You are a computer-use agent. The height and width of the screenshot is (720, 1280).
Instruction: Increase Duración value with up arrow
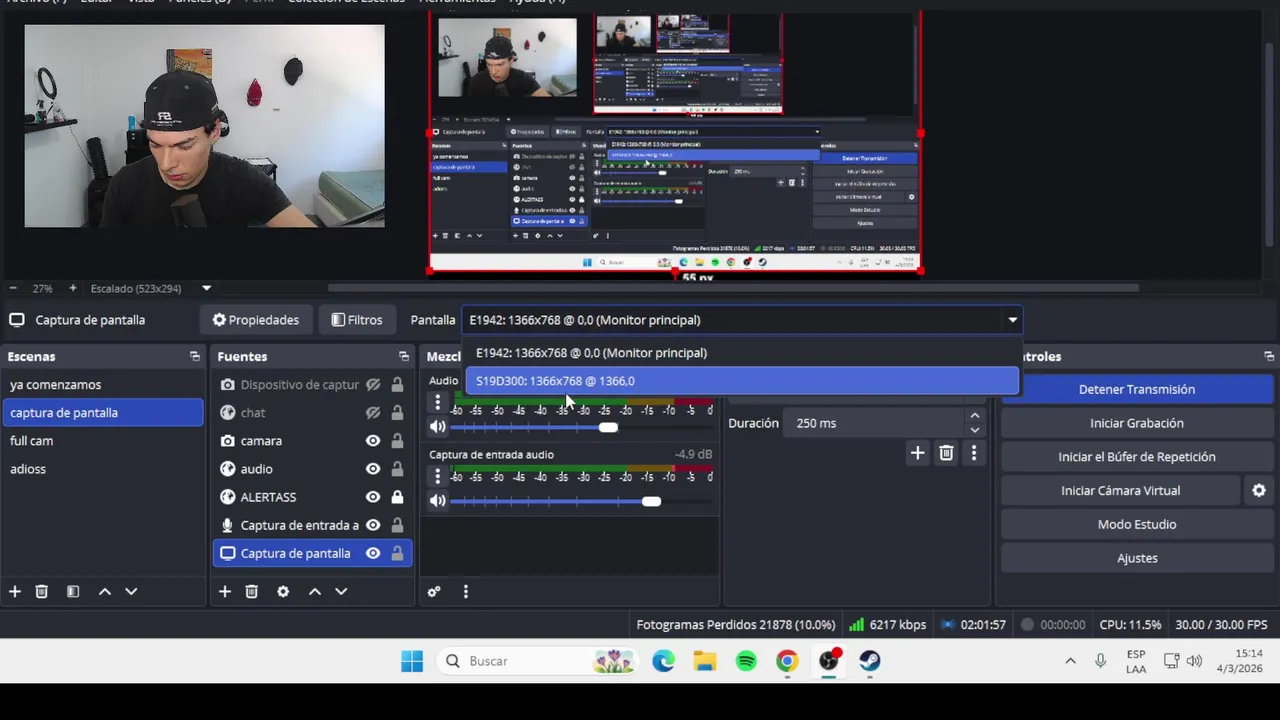975,416
